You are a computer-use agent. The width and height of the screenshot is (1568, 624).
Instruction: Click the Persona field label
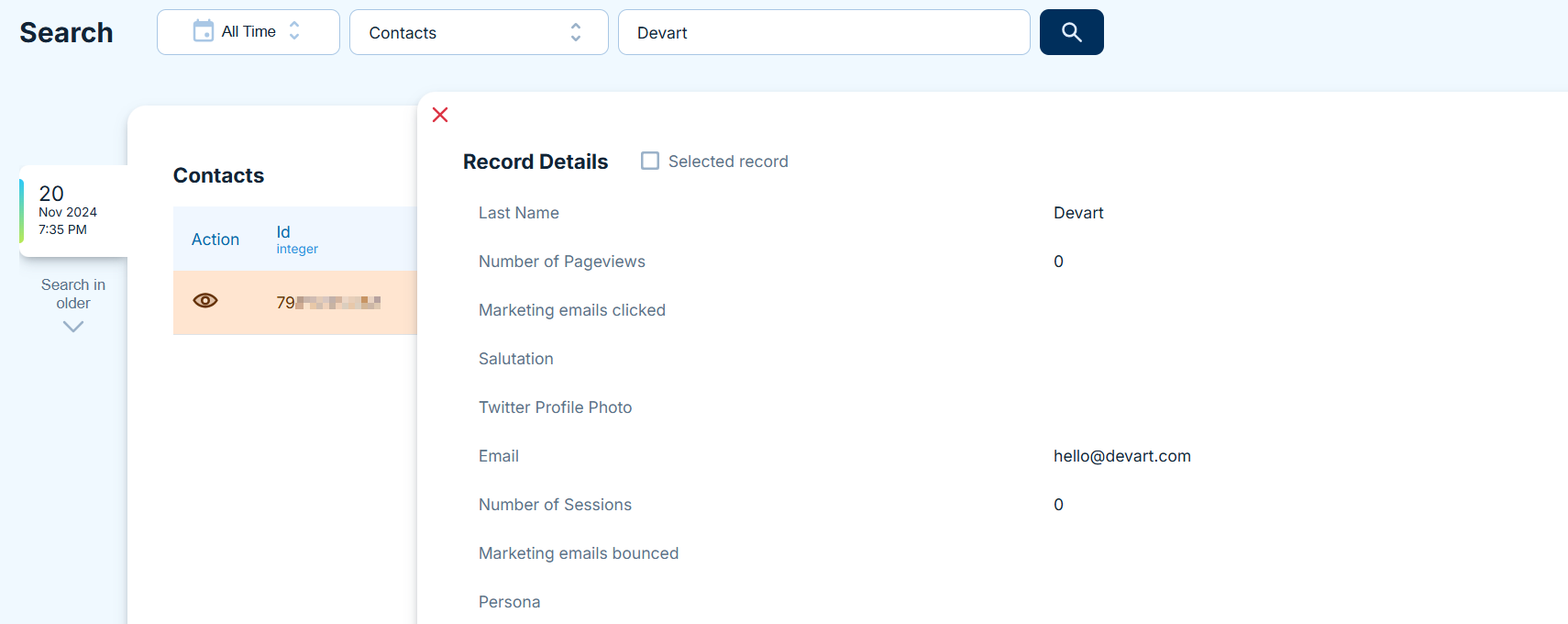tap(510, 602)
